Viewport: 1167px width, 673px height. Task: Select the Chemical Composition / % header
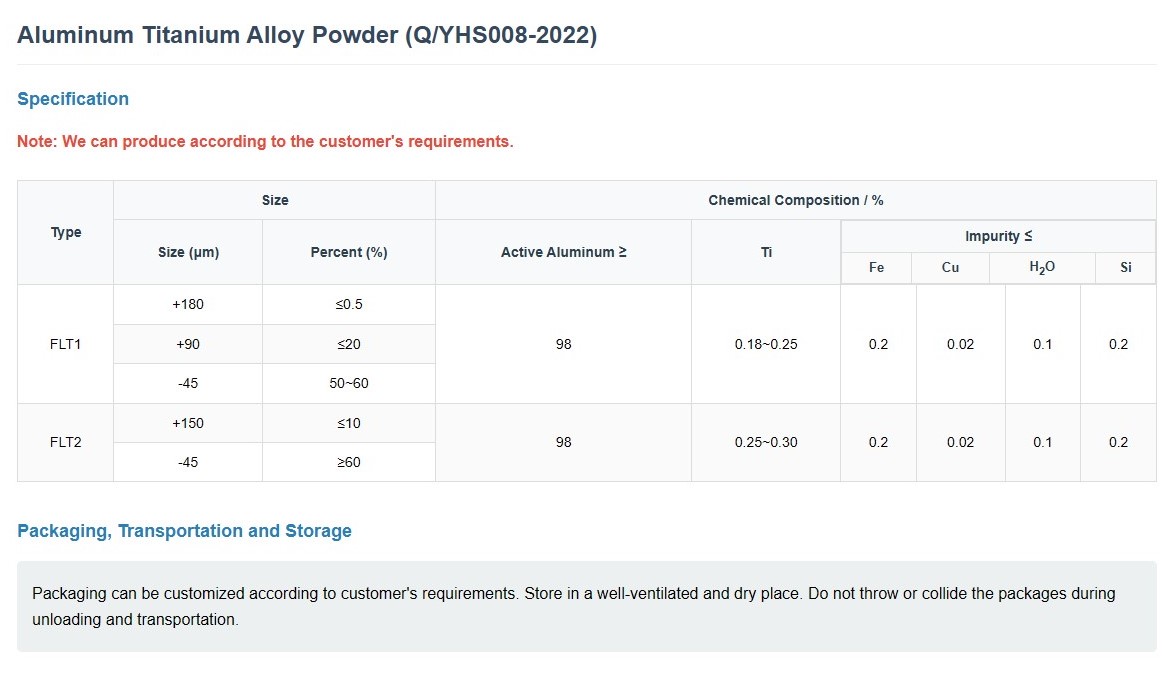coord(795,200)
